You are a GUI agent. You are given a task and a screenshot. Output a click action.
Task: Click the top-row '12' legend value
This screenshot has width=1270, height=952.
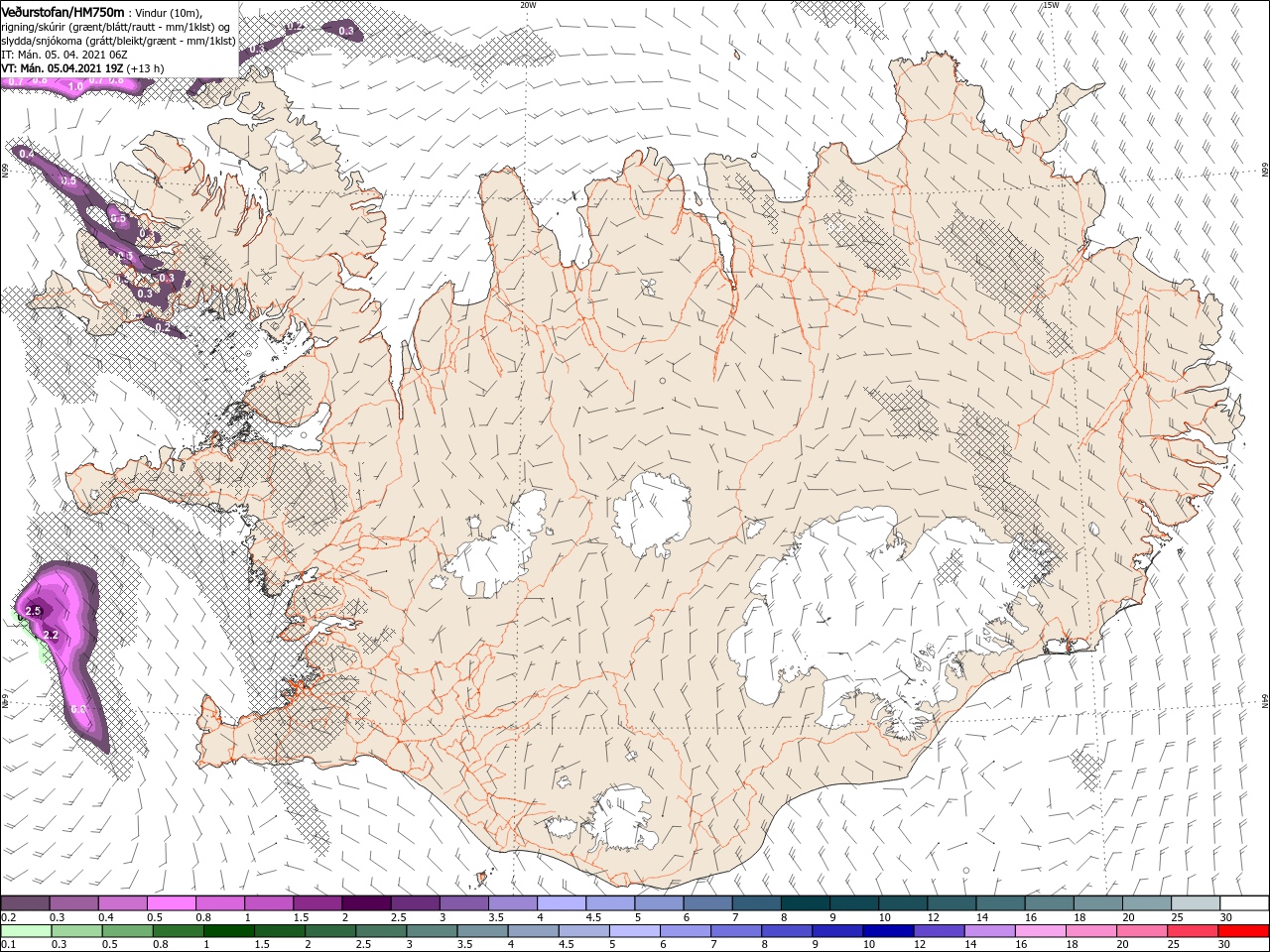pyautogui.click(x=934, y=918)
